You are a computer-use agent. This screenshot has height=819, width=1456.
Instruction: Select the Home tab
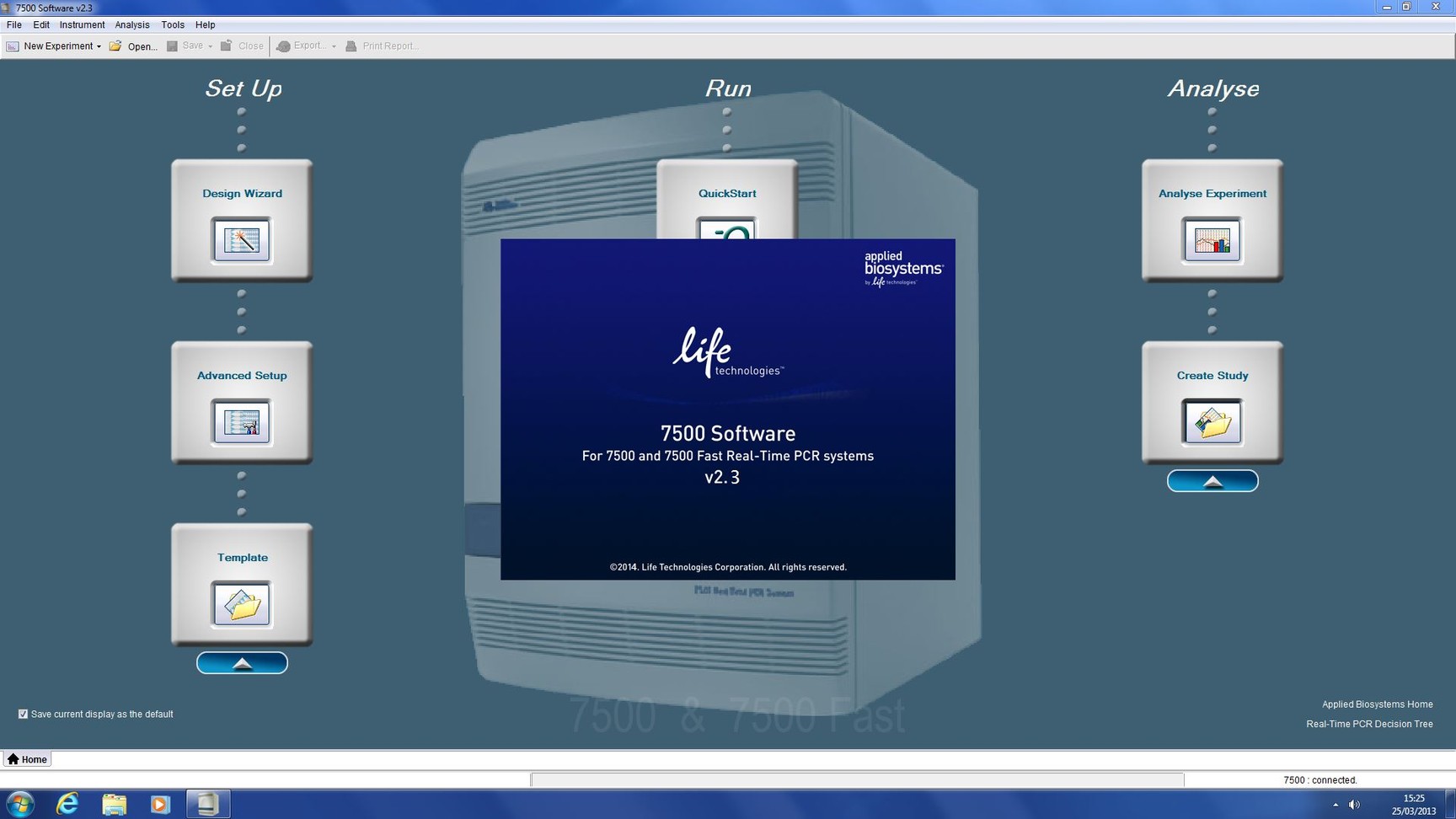coord(27,759)
